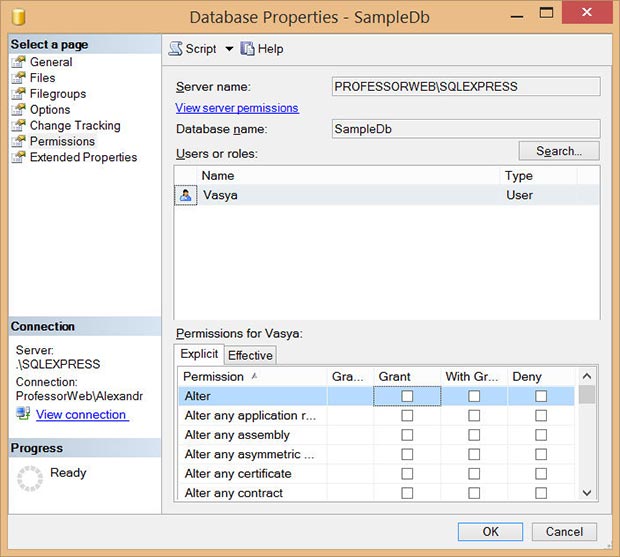Click the Type column header

[539, 176]
